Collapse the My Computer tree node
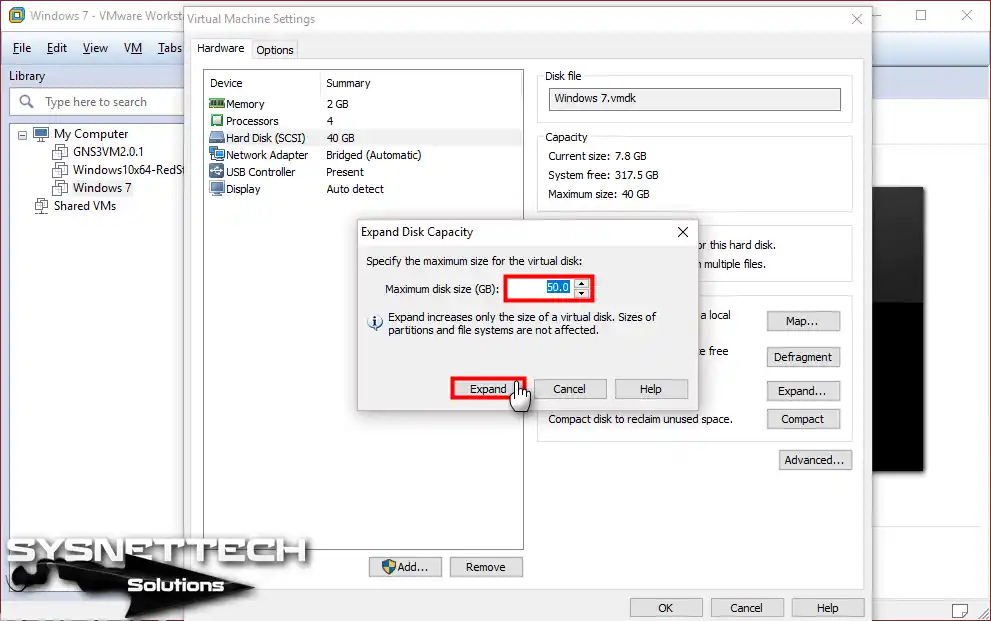Image resolution: width=991 pixels, height=621 pixels. pos(21,133)
